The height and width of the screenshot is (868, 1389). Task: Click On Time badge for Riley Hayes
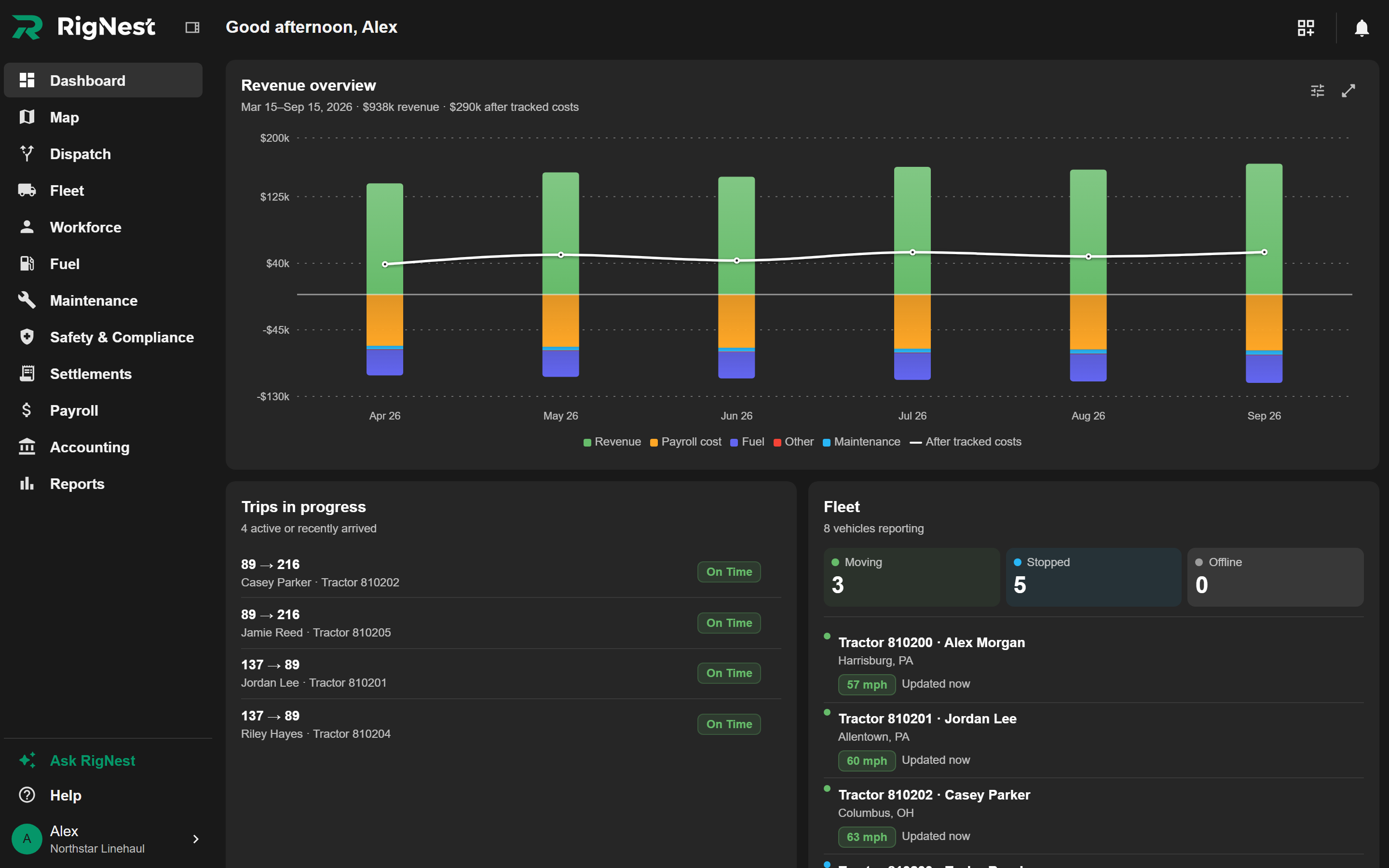(729, 724)
